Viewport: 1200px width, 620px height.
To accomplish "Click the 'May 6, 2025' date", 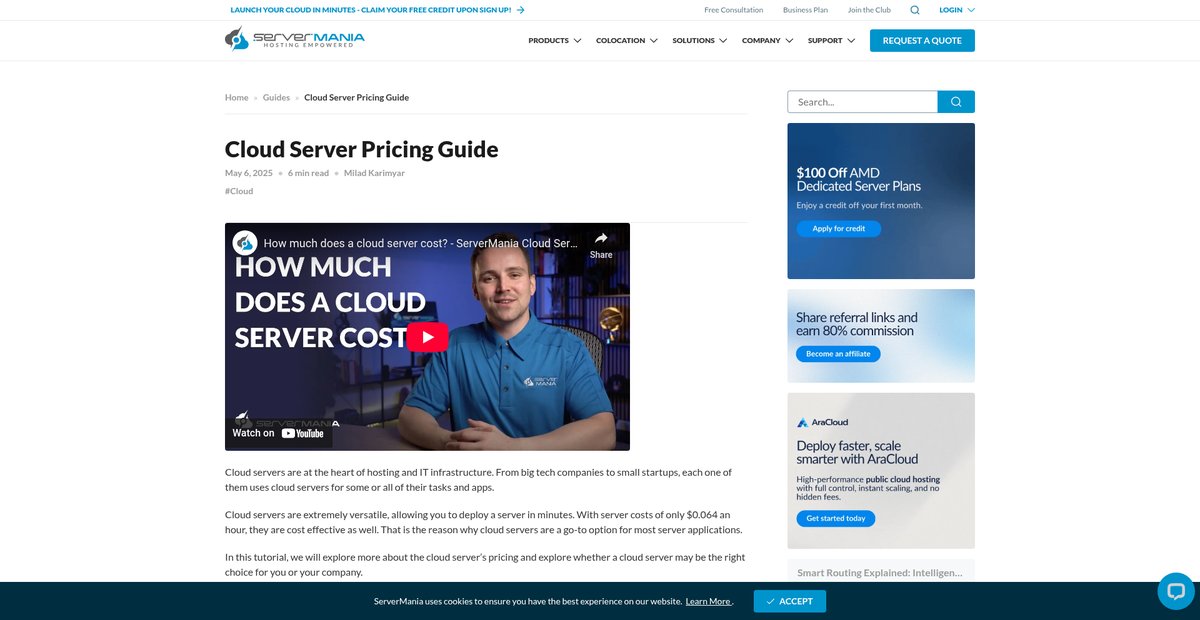I will [249, 173].
